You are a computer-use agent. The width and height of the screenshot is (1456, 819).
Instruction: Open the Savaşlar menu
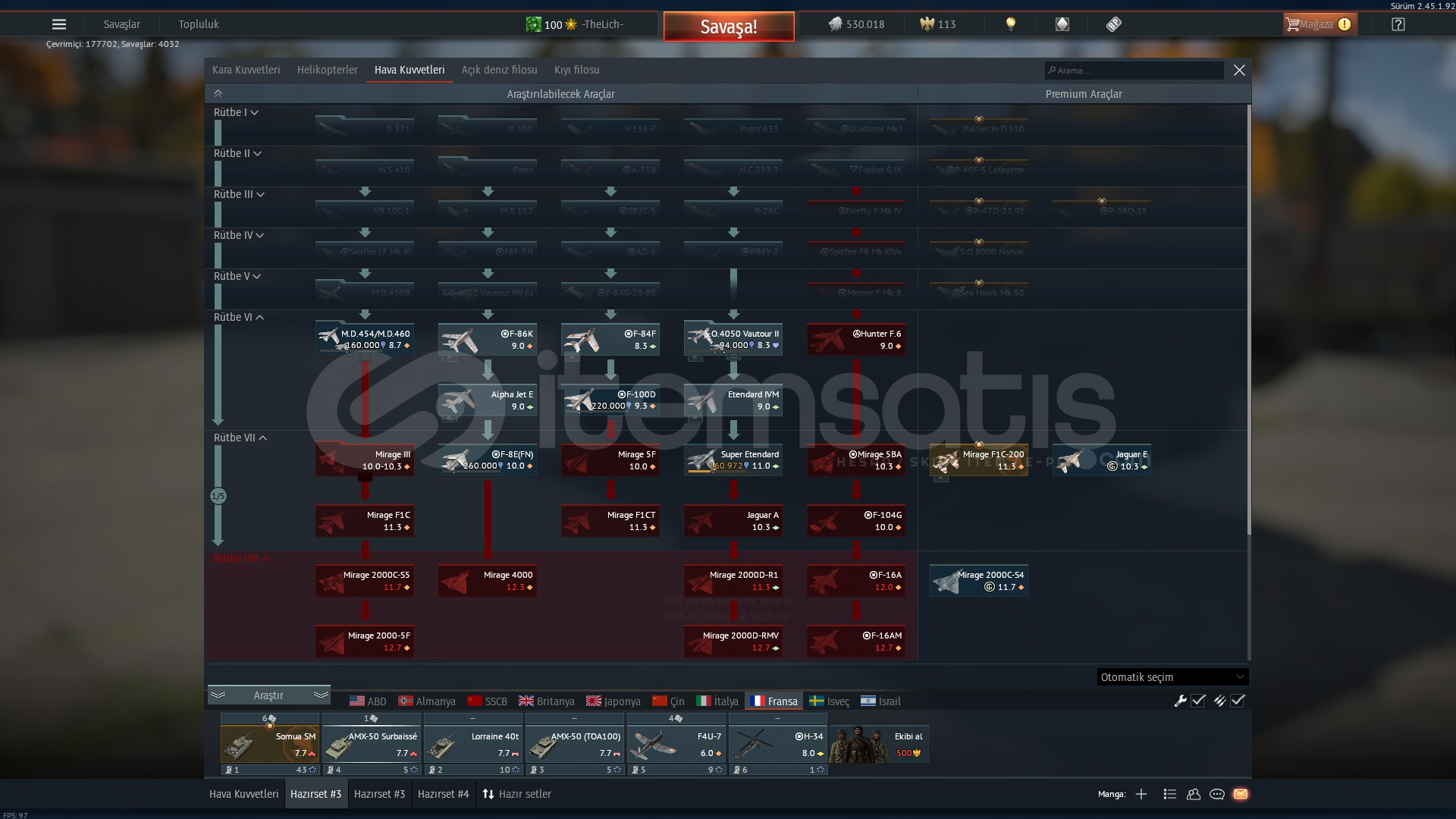[x=122, y=24]
